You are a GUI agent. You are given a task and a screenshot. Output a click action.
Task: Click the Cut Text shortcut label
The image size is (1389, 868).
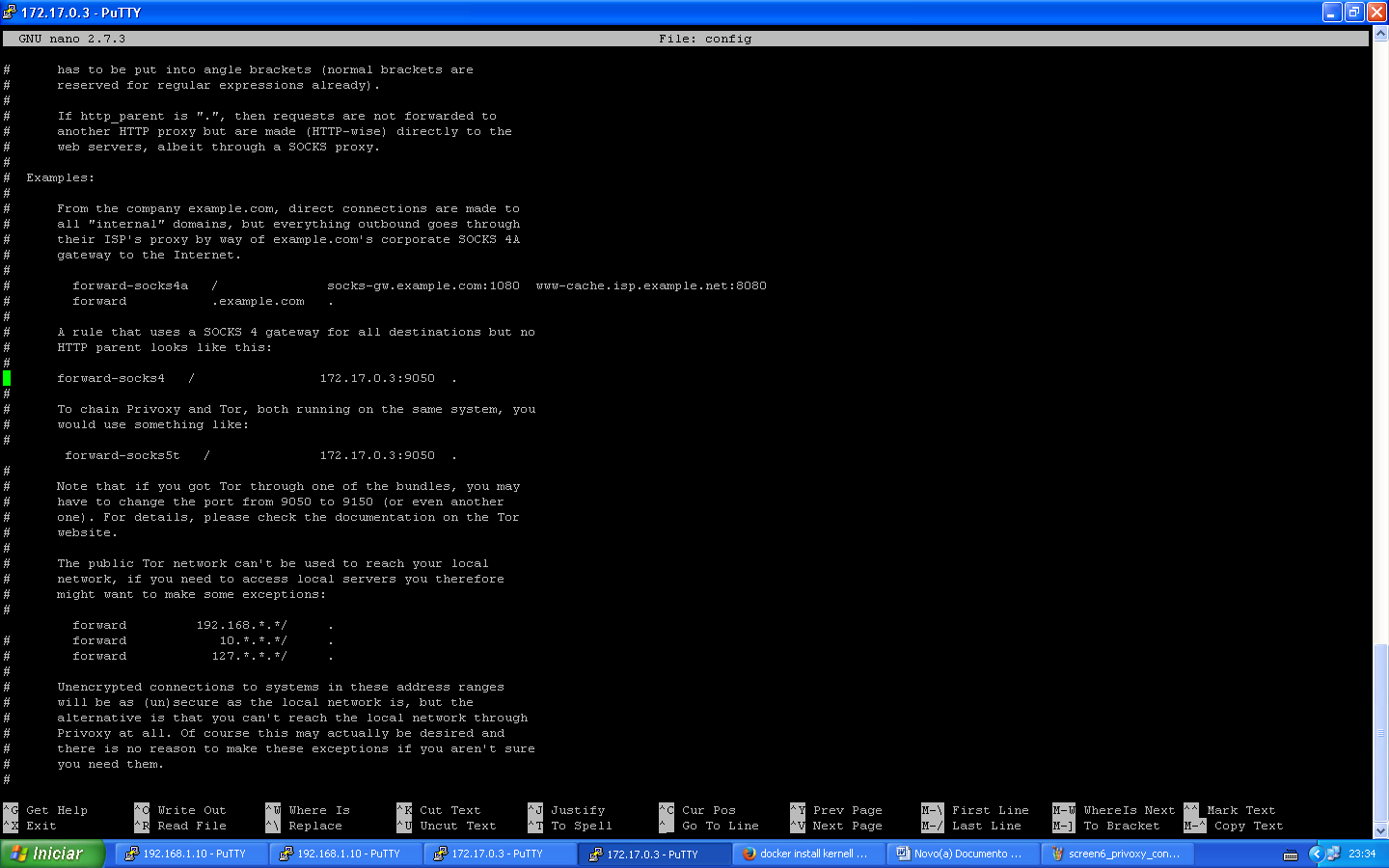pyautogui.click(x=449, y=810)
